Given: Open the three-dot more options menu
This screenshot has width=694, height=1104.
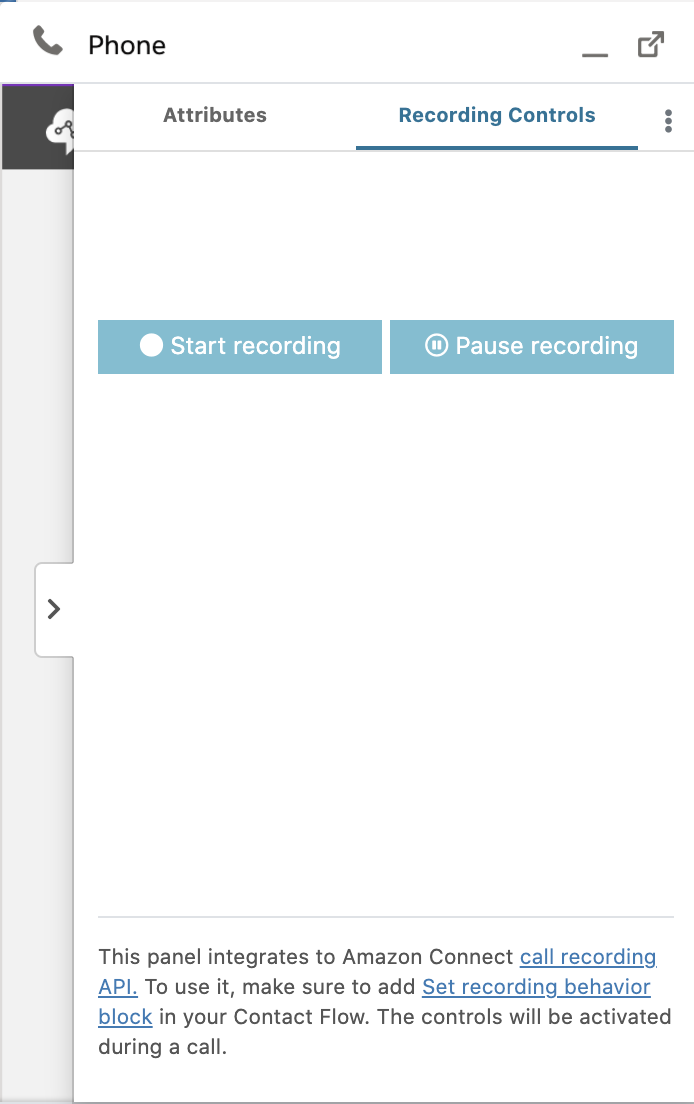Looking at the screenshot, I should click(668, 121).
